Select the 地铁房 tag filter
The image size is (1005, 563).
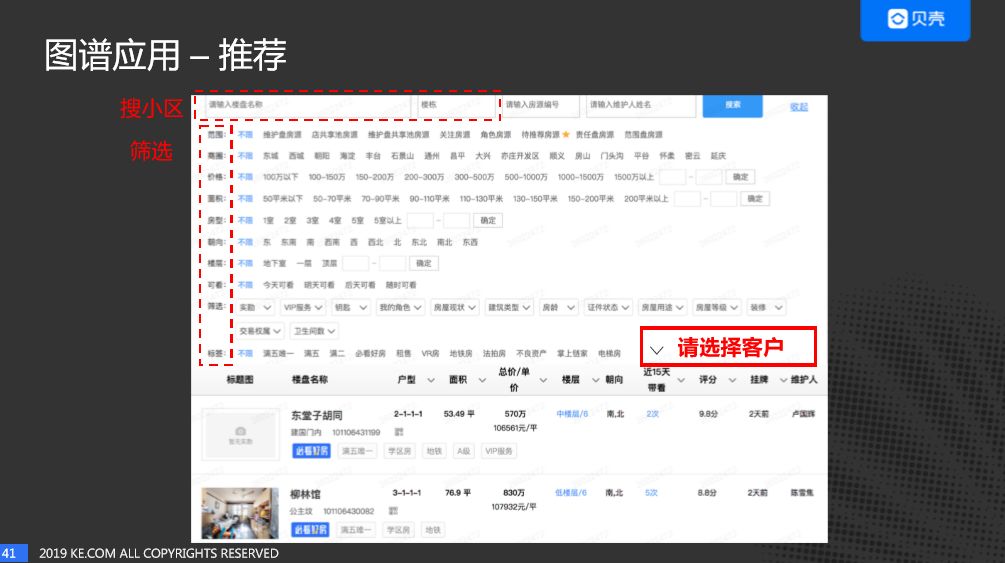[461, 353]
